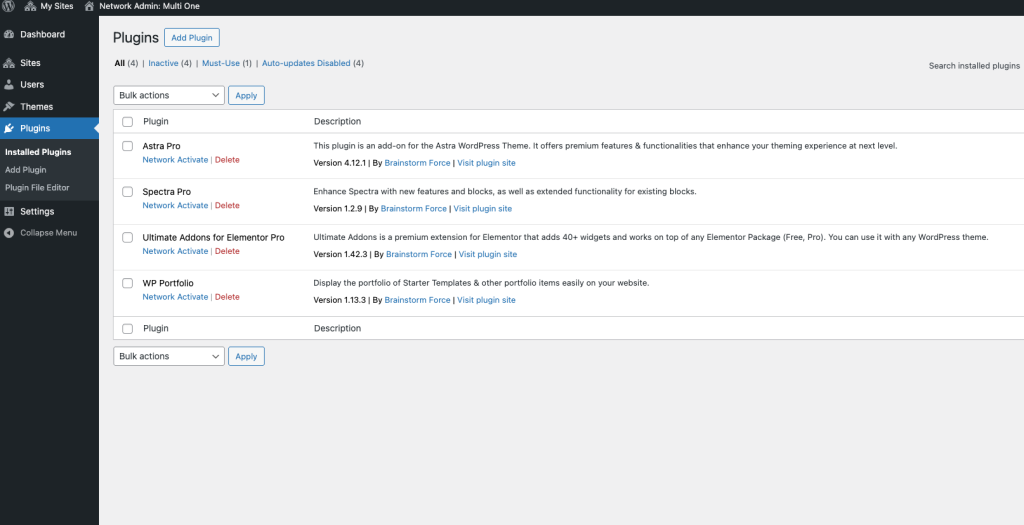Select Installed Plugins submenu item
This screenshot has width=1024, height=525.
pos(38,152)
